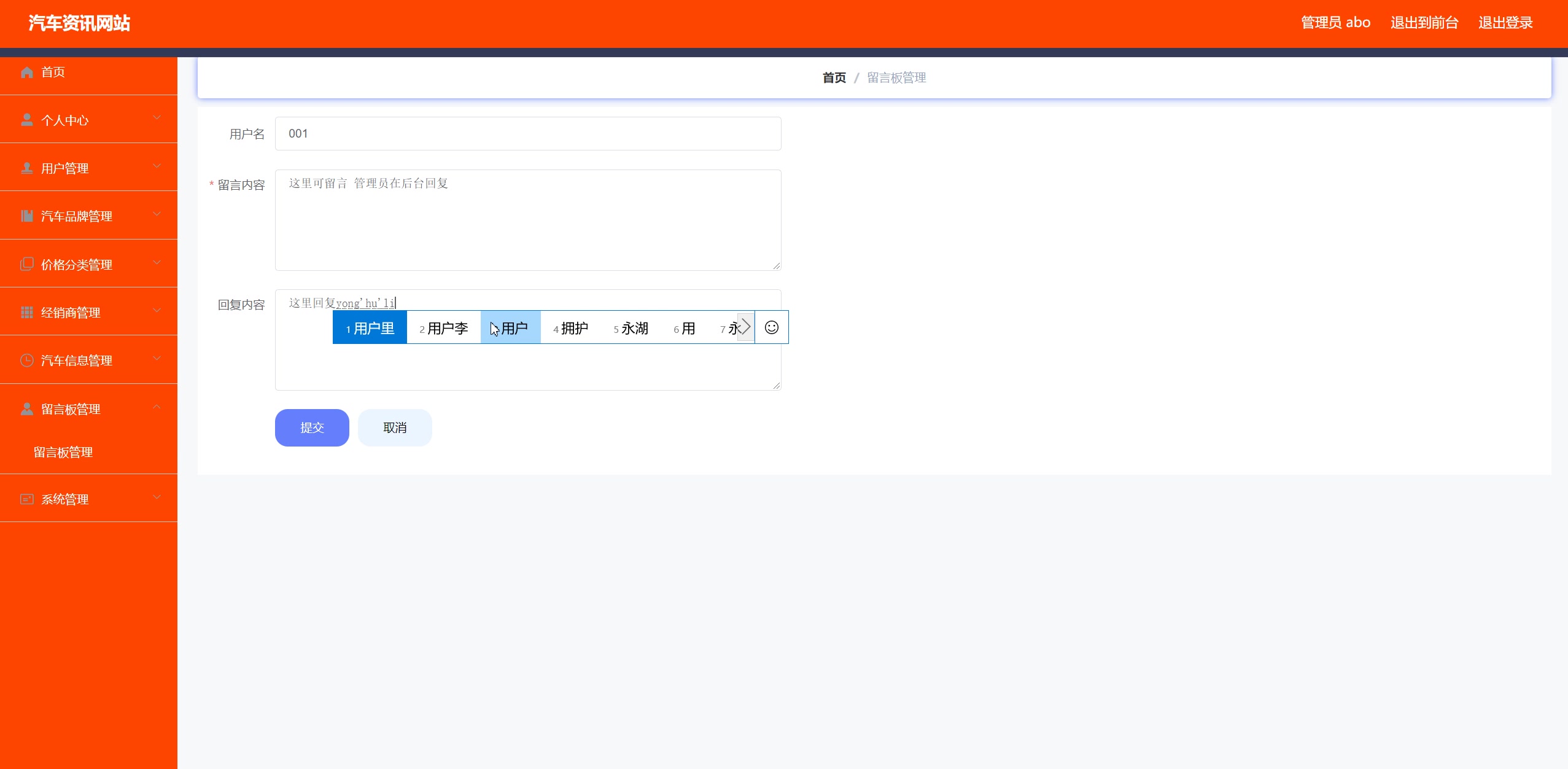
Task: Click the user icon beside 用户管理
Action: coord(27,168)
